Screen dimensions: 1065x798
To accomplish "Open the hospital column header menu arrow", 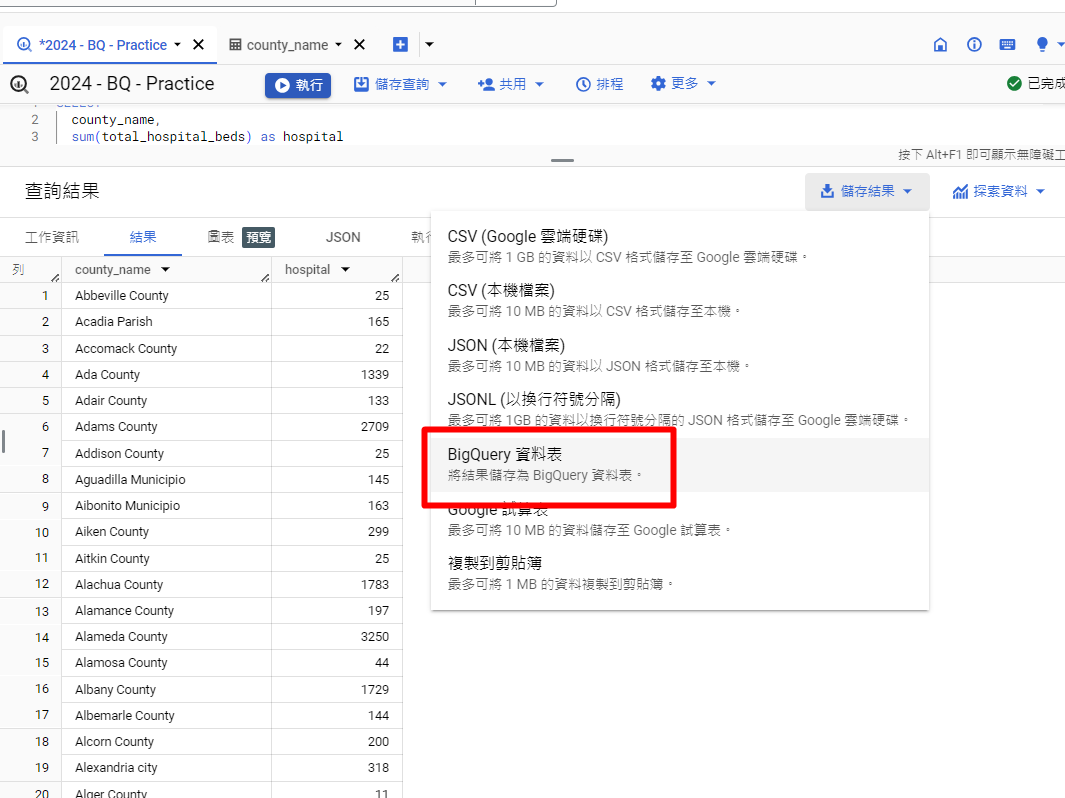I will pyautogui.click(x=346, y=270).
